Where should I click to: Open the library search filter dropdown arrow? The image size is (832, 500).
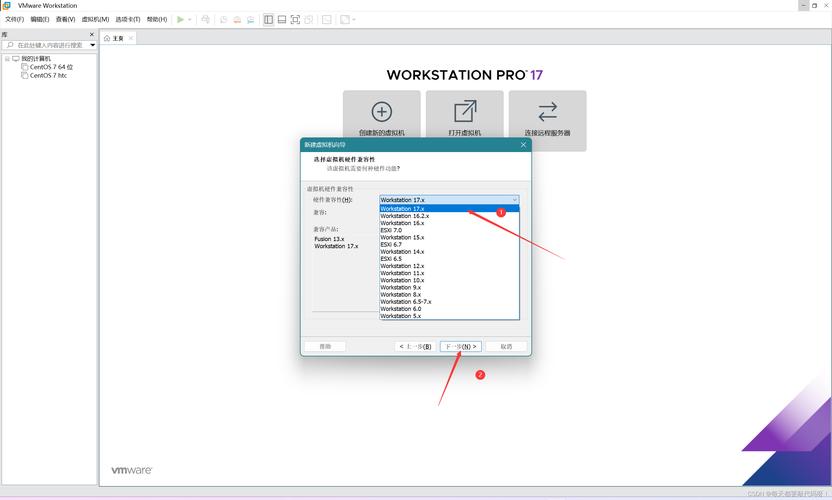point(92,45)
